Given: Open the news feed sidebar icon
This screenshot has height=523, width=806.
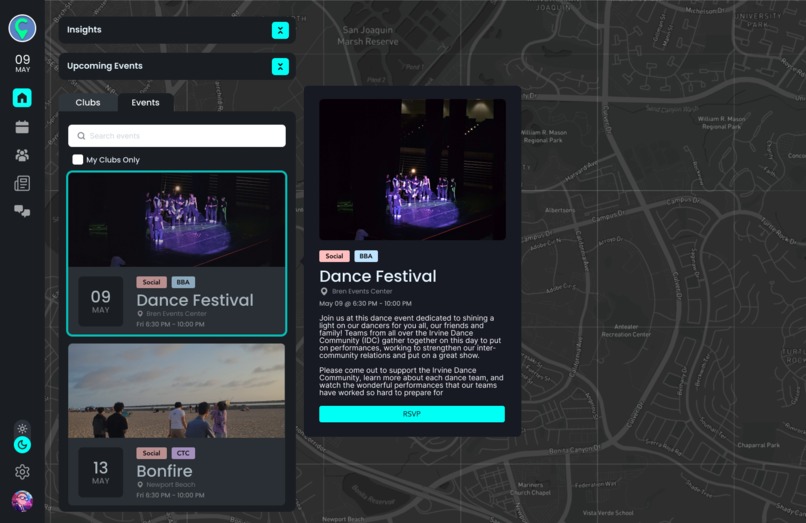Looking at the screenshot, I should pos(22,183).
